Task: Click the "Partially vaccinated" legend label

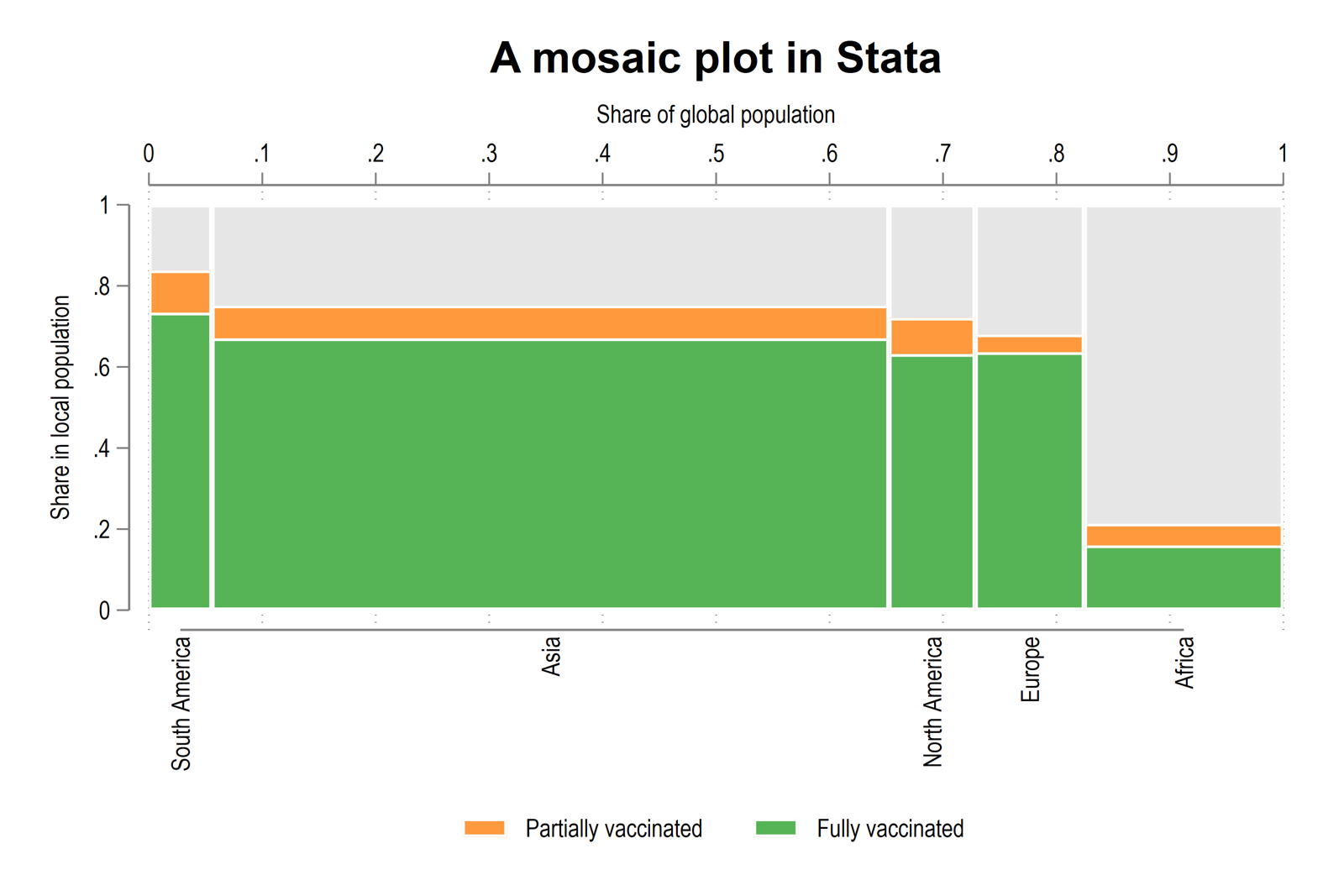Action: click(x=613, y=829)
